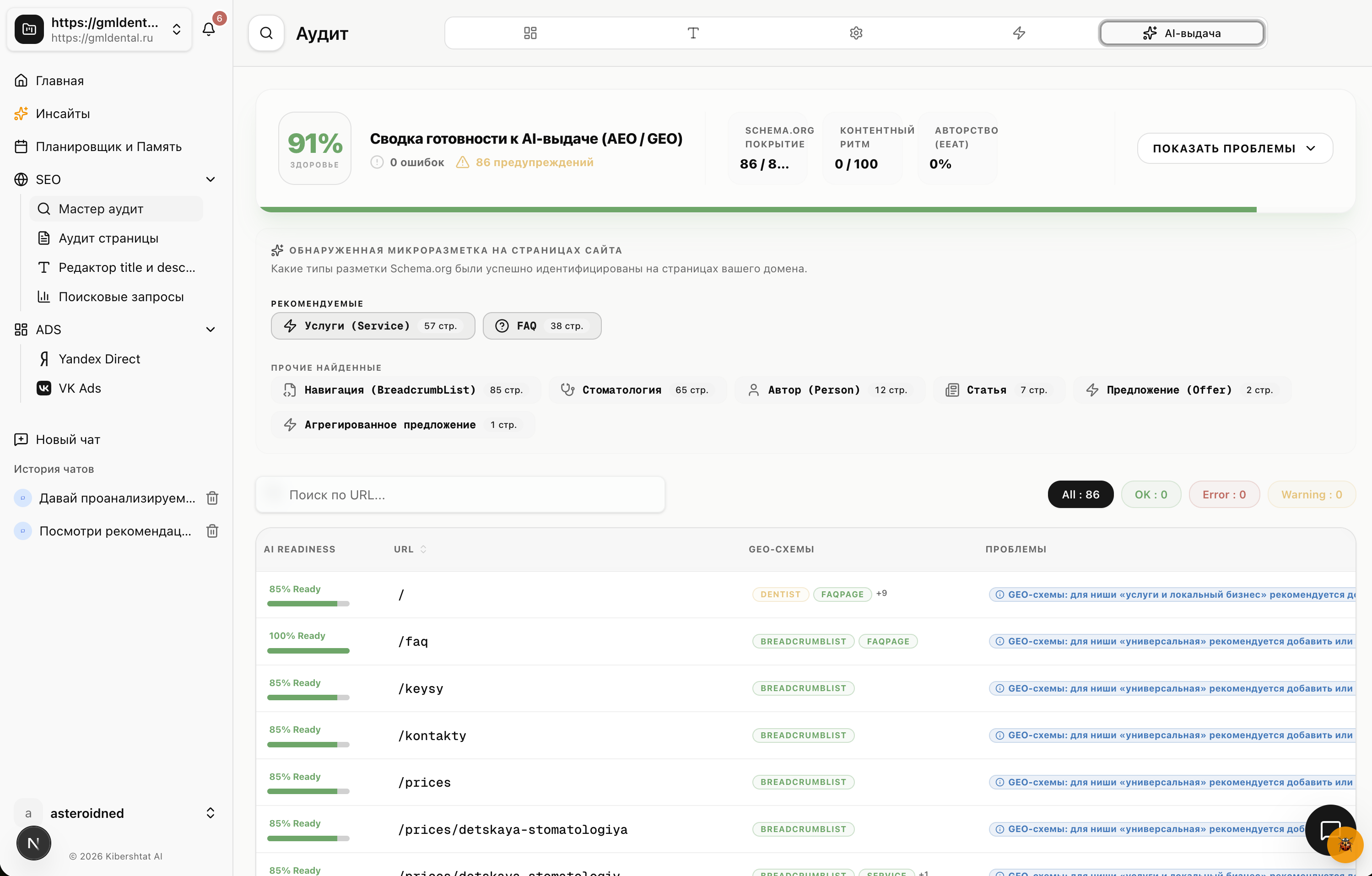This screenshot has width=1372, height=876.
Task: Open the notifications bell
Action: tap(209, 30)
